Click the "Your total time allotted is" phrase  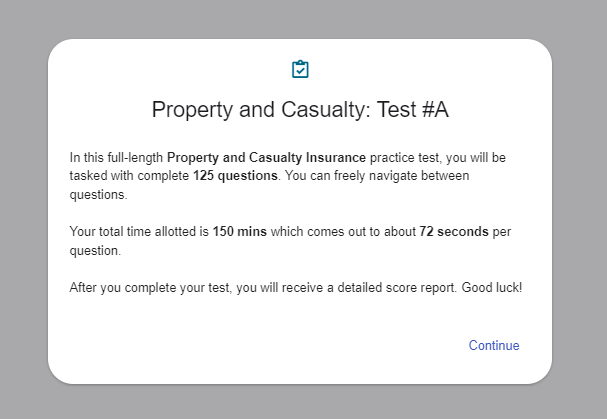coord(139,232)
